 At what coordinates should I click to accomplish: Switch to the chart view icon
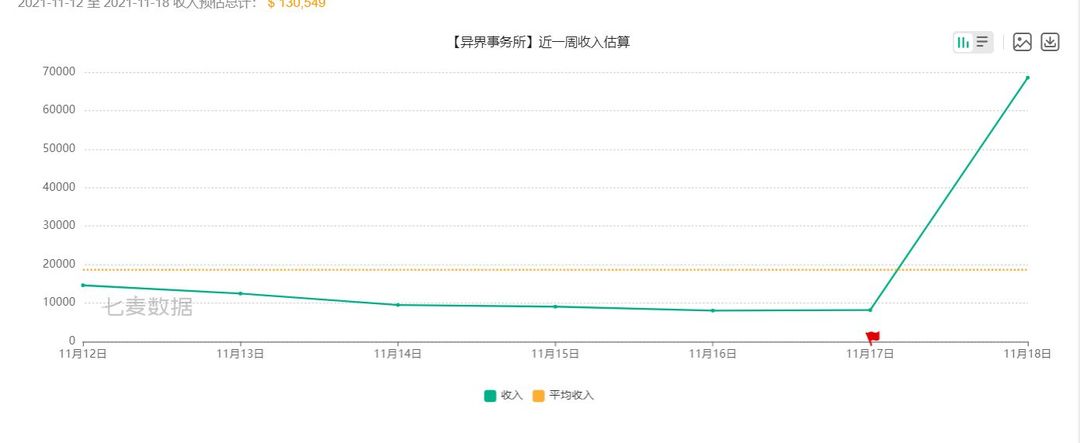pos(963,42)
